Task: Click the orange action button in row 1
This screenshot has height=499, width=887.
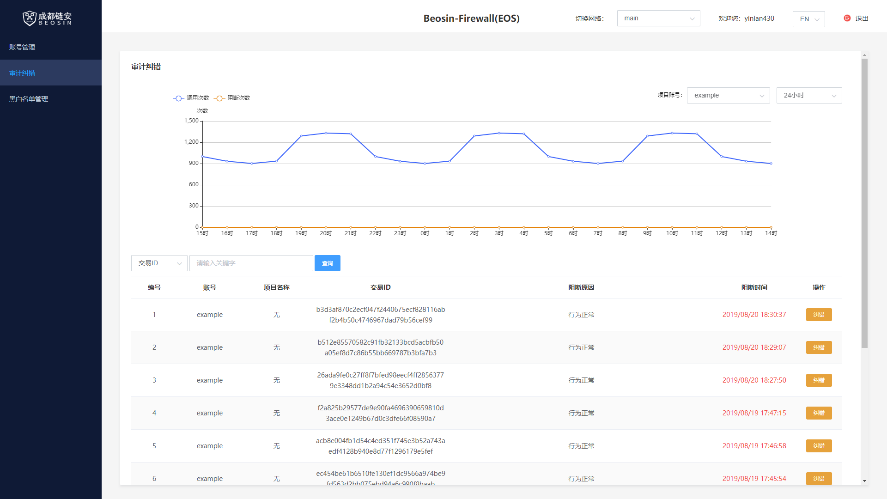Action: pos(819,315)
